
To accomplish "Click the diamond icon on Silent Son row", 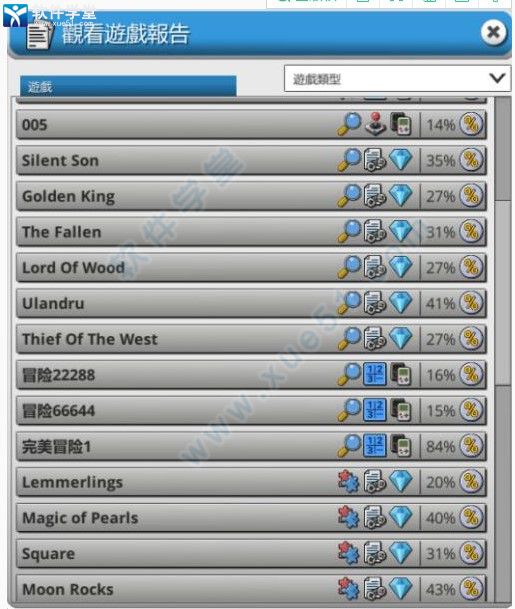I will 400,160.
